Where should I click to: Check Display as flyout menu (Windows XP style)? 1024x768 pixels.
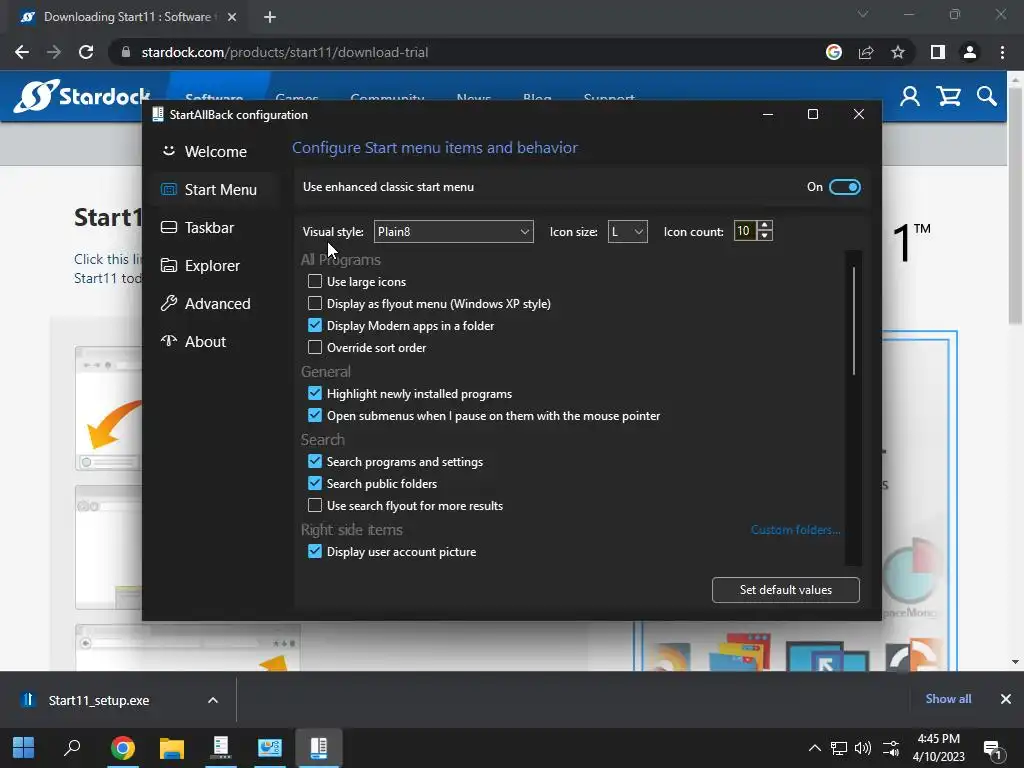(315, 304)
